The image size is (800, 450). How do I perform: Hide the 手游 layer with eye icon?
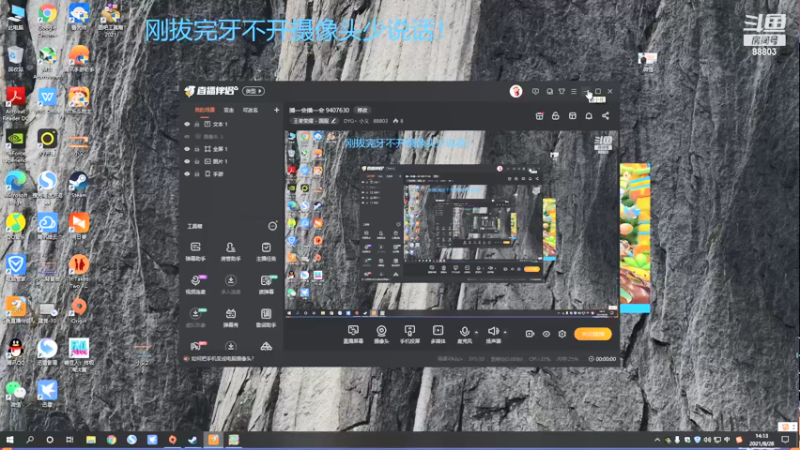point(187,174)
